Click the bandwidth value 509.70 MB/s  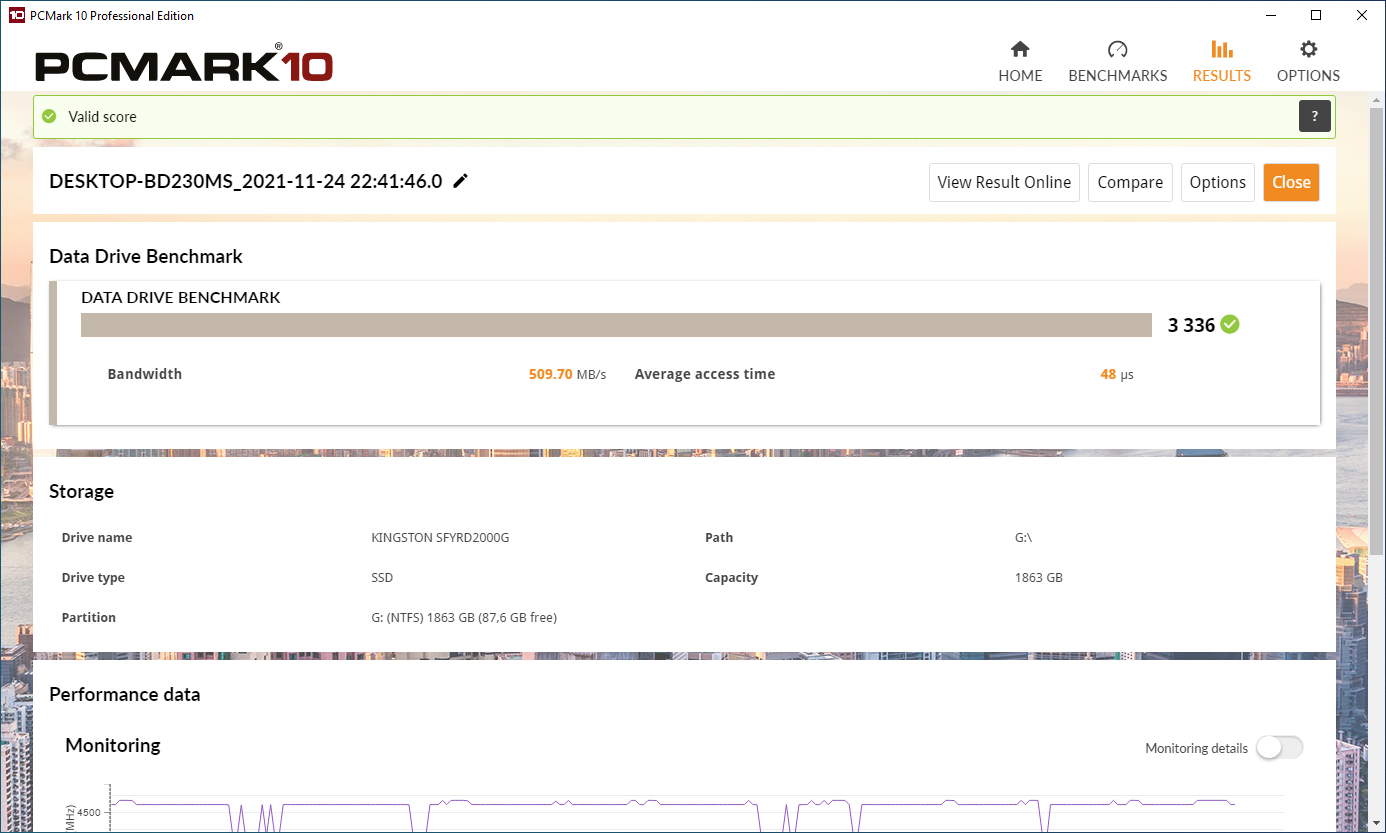click(567, 374)
